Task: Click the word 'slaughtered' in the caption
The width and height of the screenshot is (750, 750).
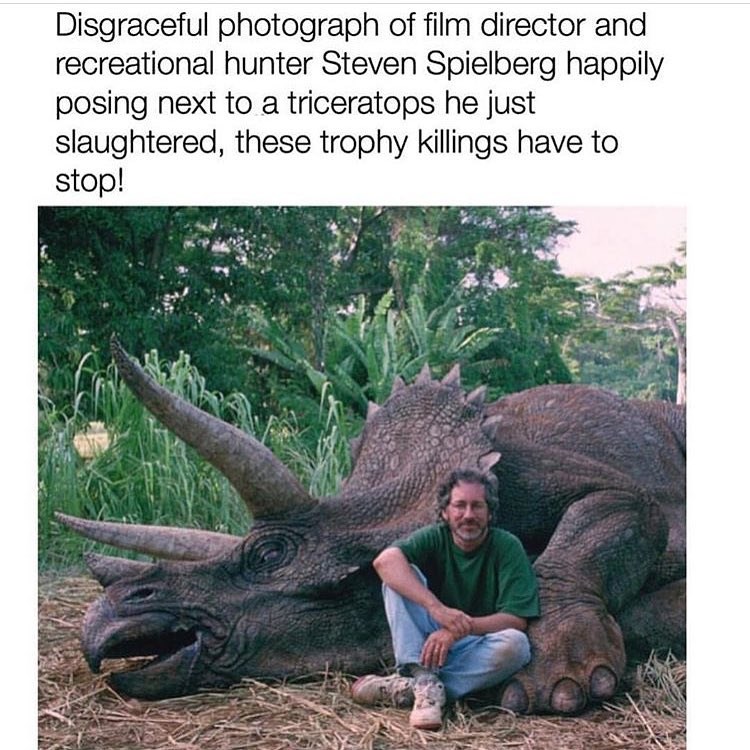Action: 136,143
